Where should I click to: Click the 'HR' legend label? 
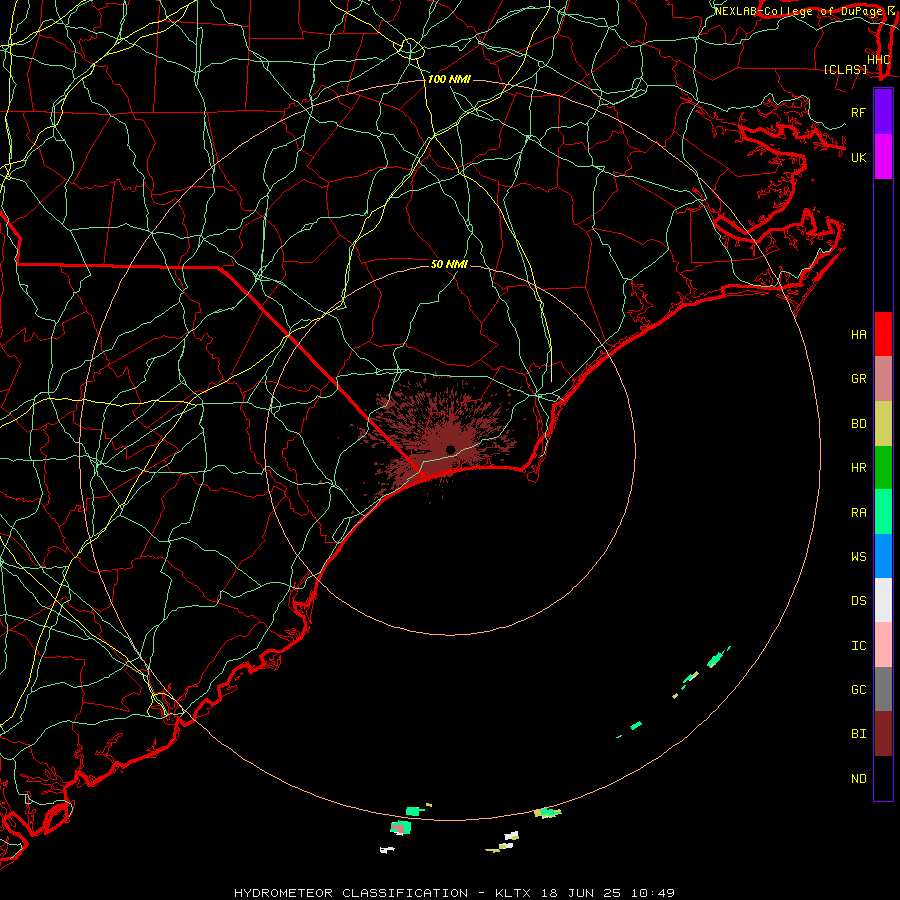click(x=858, y=468)
